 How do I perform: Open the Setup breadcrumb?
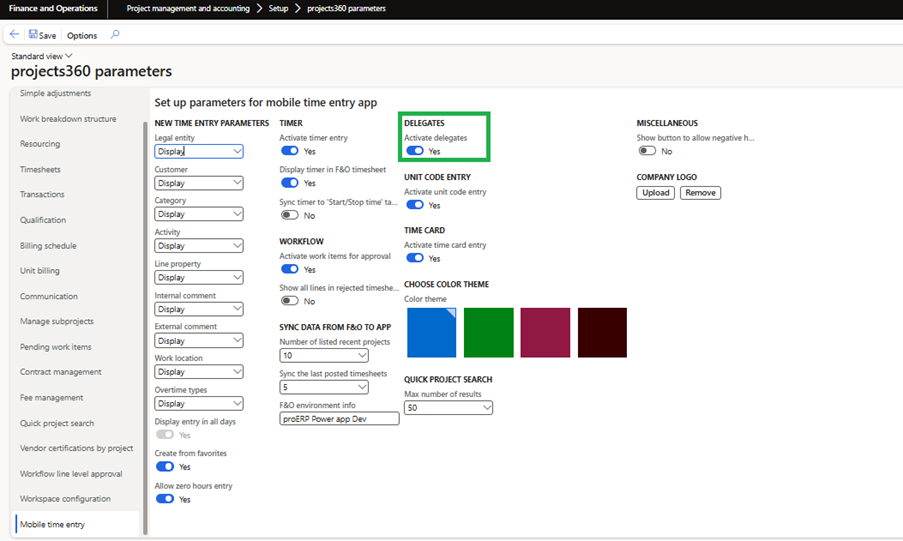coord(278,9)
